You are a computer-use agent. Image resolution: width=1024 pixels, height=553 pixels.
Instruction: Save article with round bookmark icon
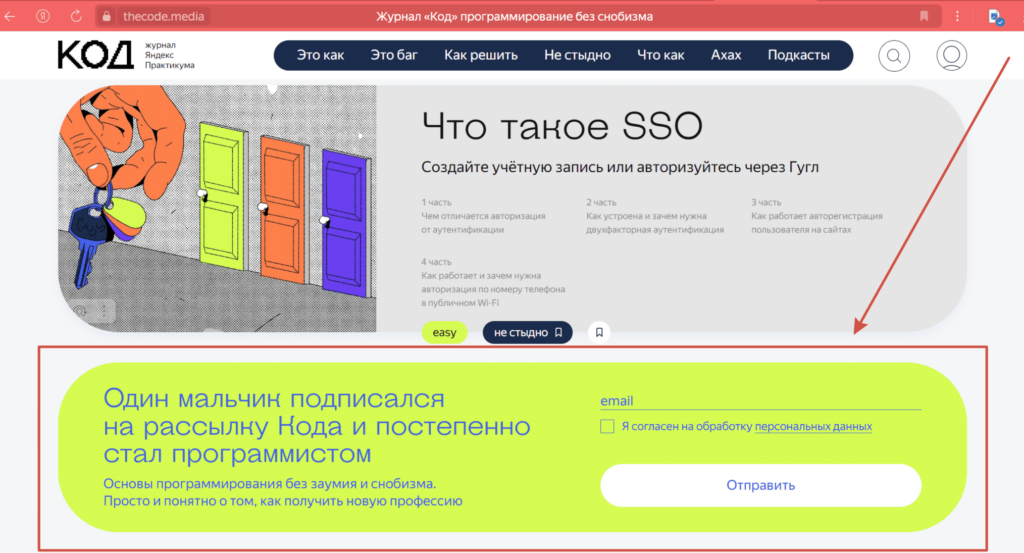coord(598,332)
